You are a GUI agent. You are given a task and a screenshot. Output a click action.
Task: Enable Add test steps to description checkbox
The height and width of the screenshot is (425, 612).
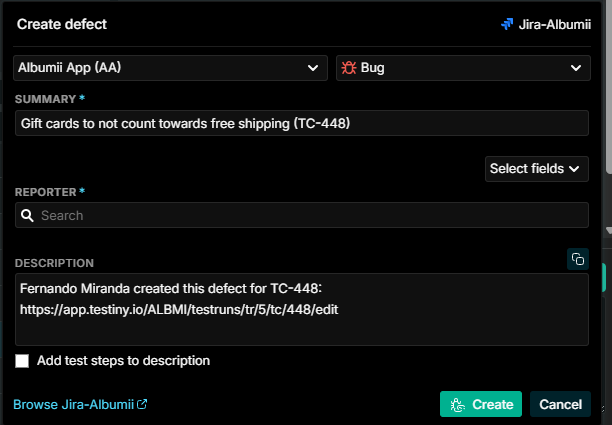[x=22, y=361]
